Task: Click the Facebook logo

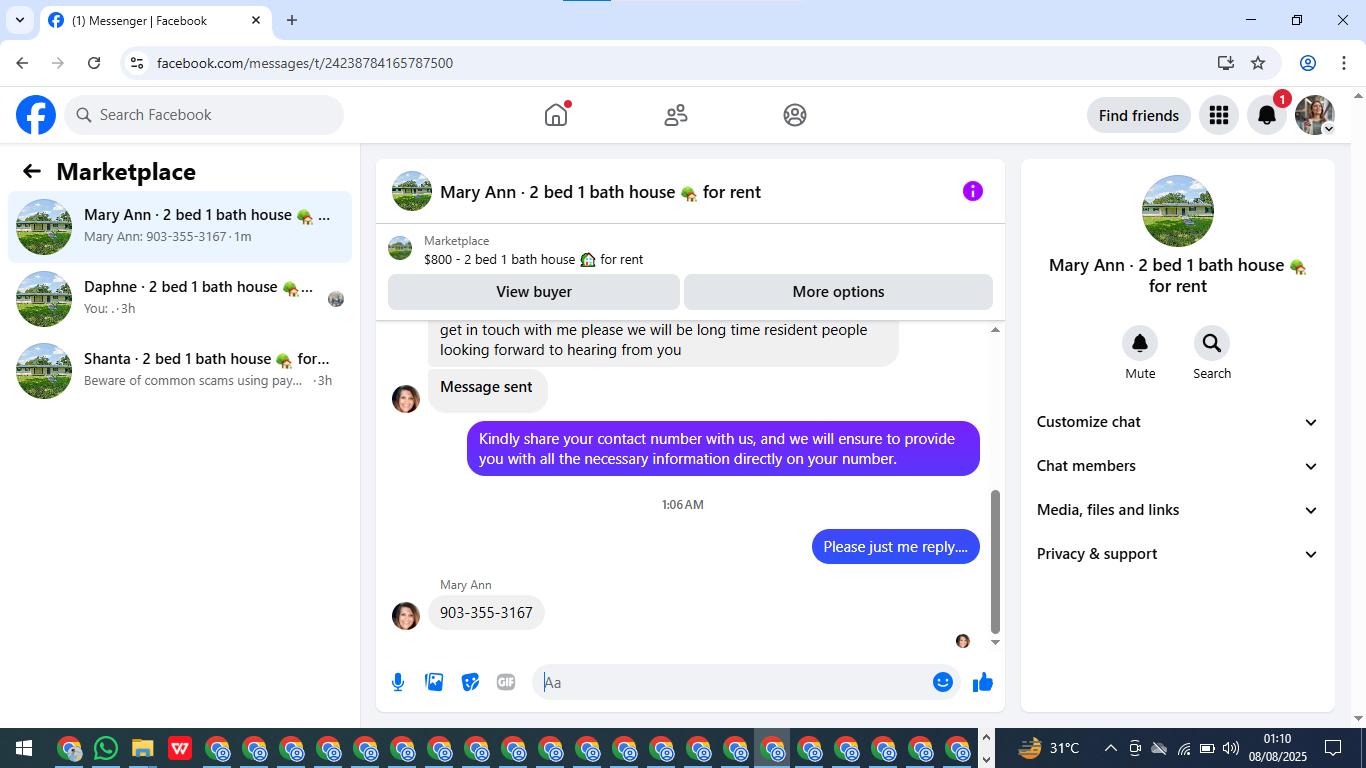Action: coord(36,115)
